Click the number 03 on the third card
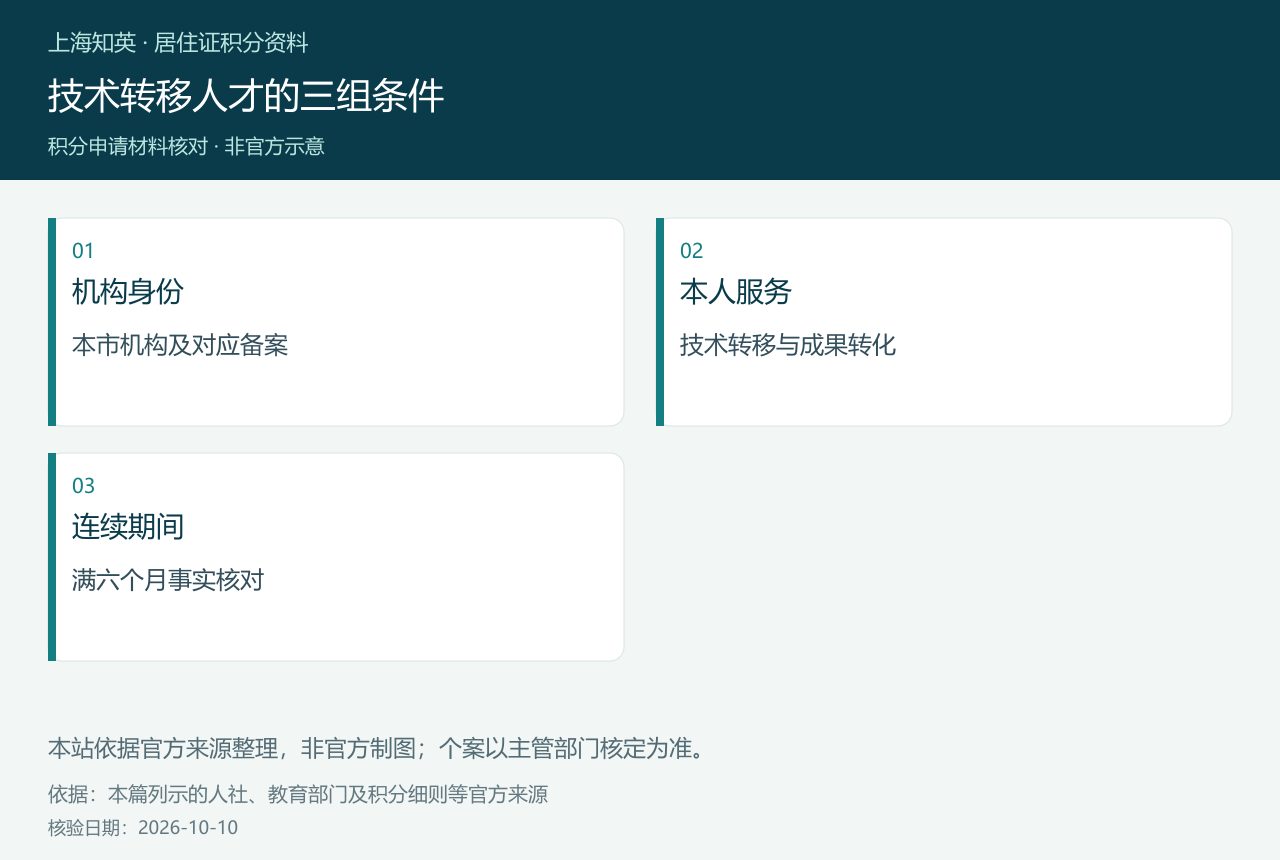 coord(83,486)
